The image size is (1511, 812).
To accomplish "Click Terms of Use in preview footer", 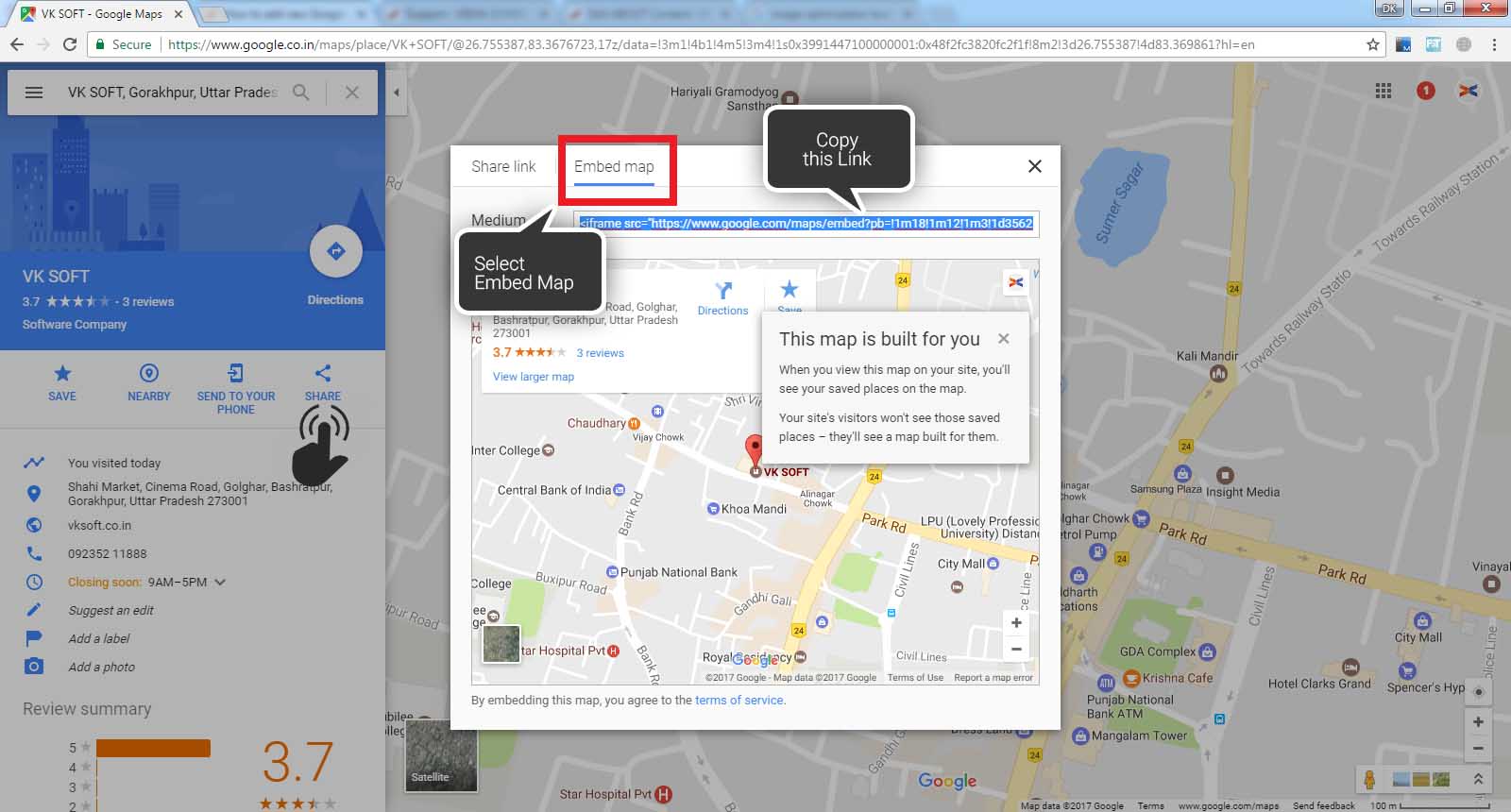I will click(x=915, y=678).
